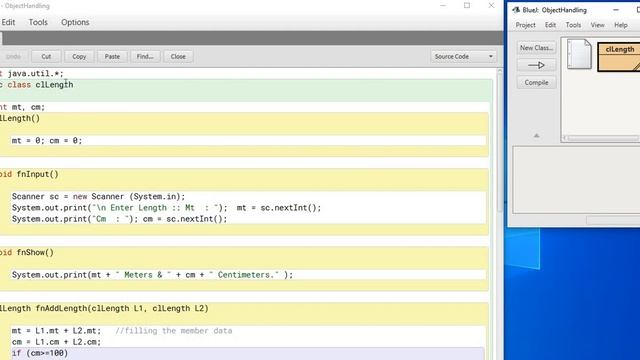
Task: Open the Edit menu in editor window
Action: coord(8,22)
